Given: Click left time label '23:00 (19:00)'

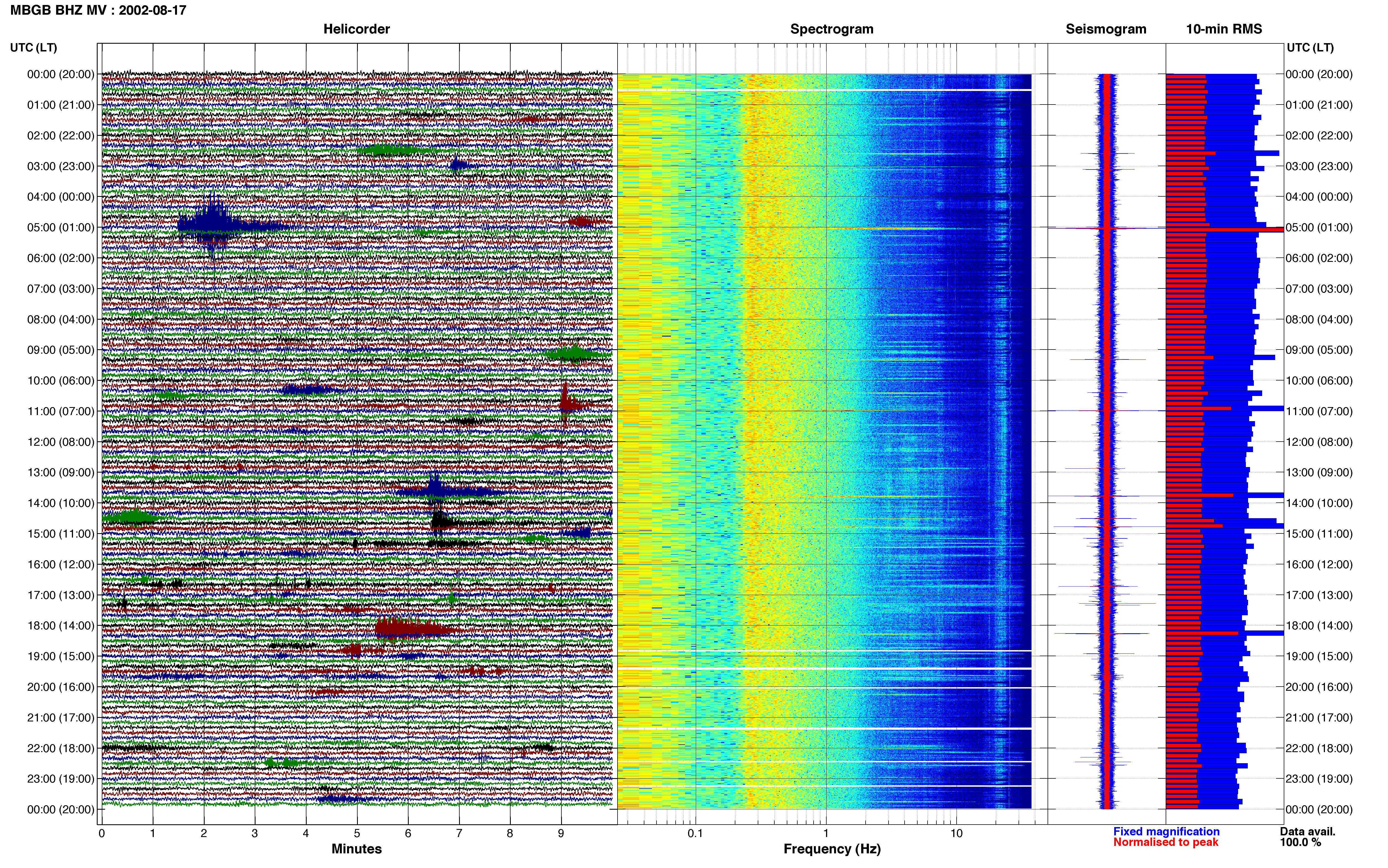Looking at the screenshot, I should pos(60,779).
